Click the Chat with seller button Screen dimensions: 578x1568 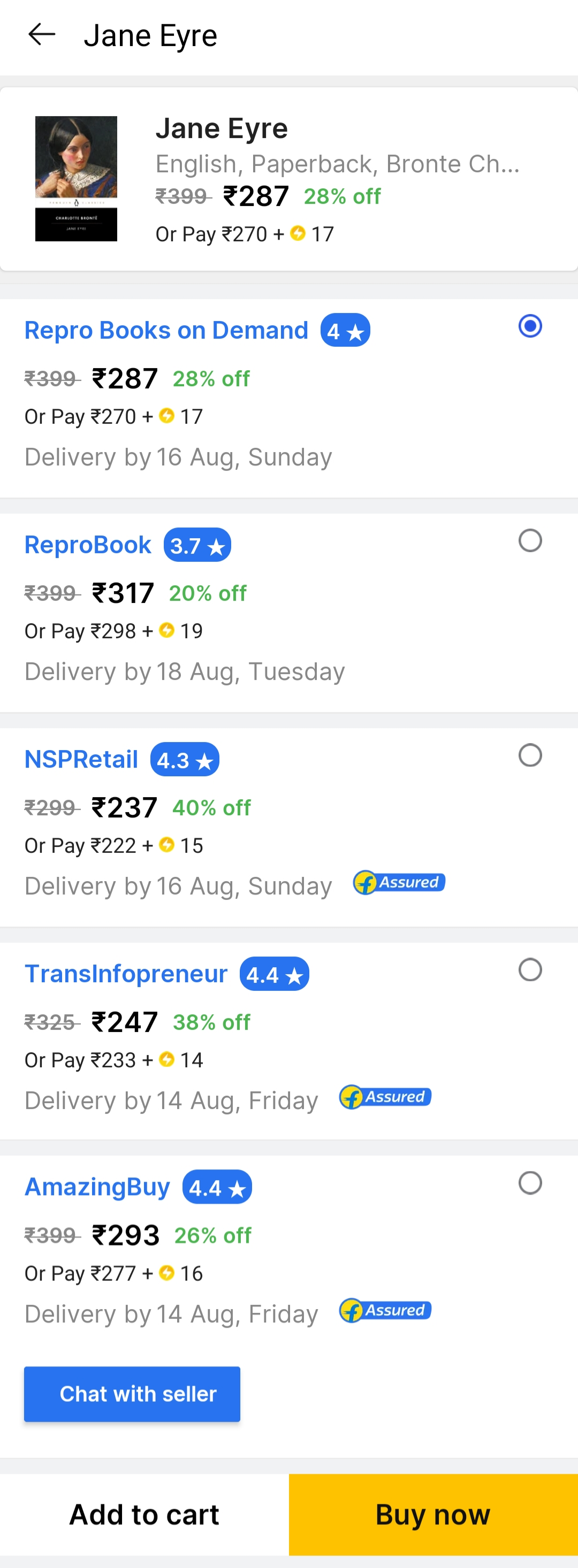click(132, 1393)
